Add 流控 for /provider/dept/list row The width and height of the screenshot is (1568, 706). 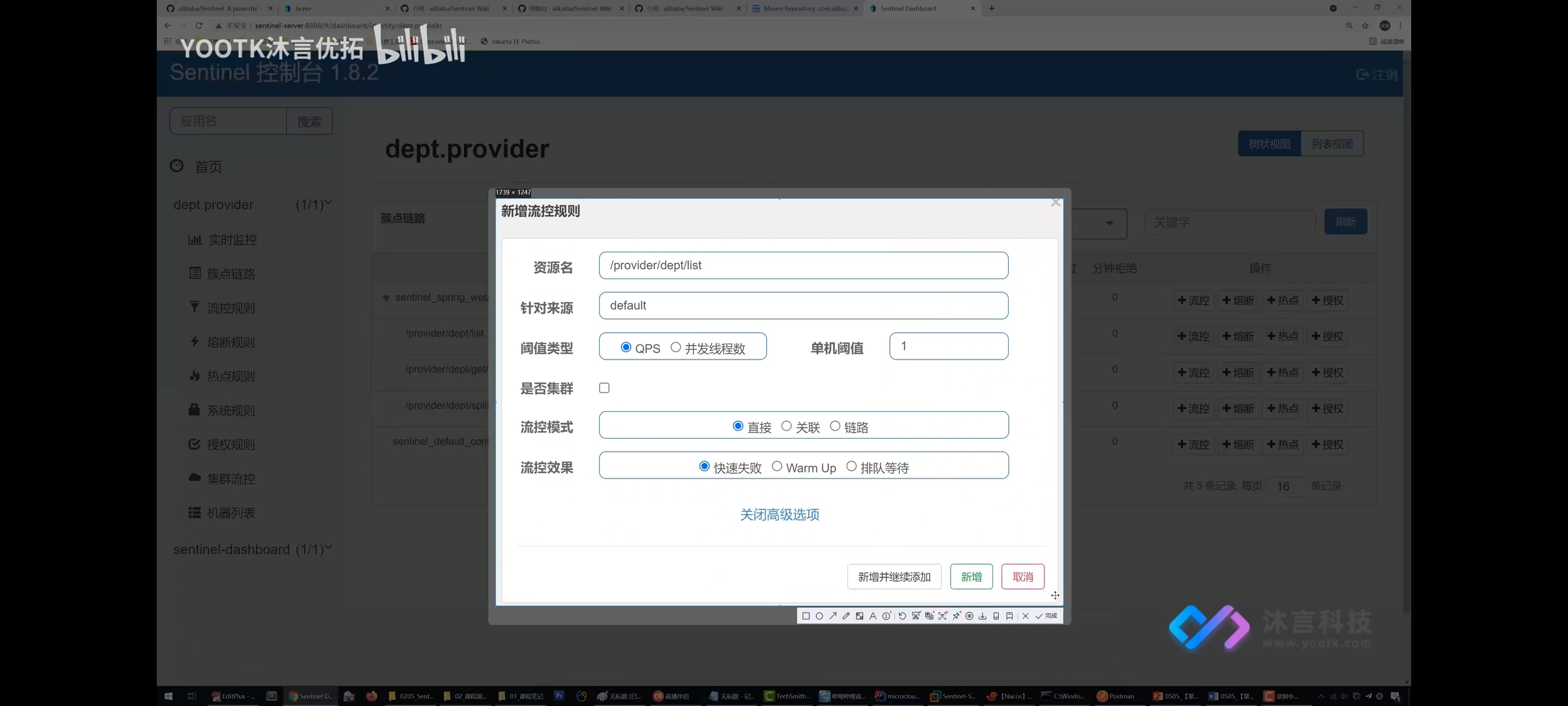(1194, 337)
